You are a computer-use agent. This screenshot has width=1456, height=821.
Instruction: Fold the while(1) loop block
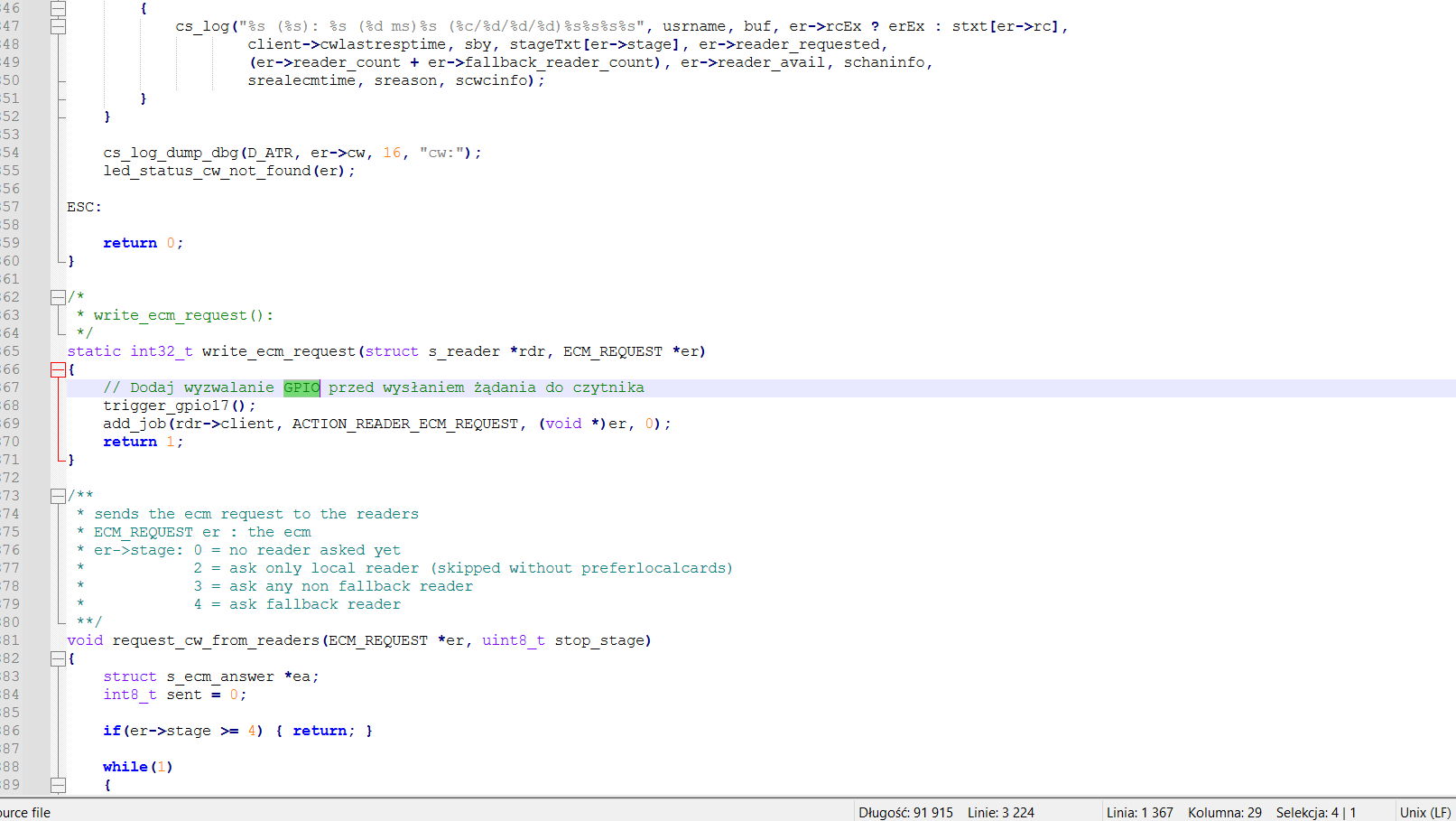tap(58, 785)
